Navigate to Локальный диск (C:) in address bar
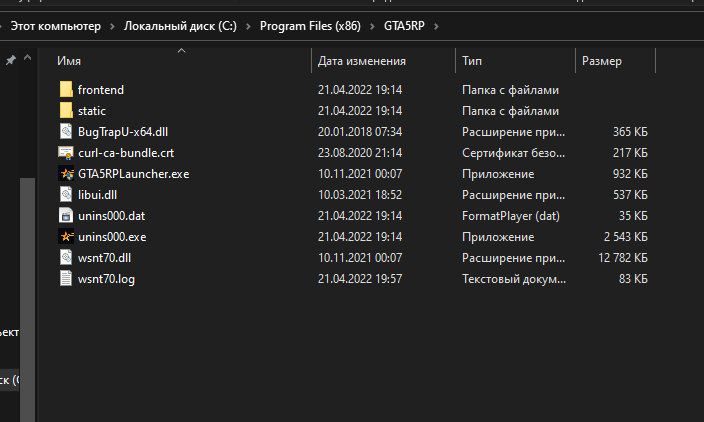Screen dimensions: 704x422 coord(180,26)
